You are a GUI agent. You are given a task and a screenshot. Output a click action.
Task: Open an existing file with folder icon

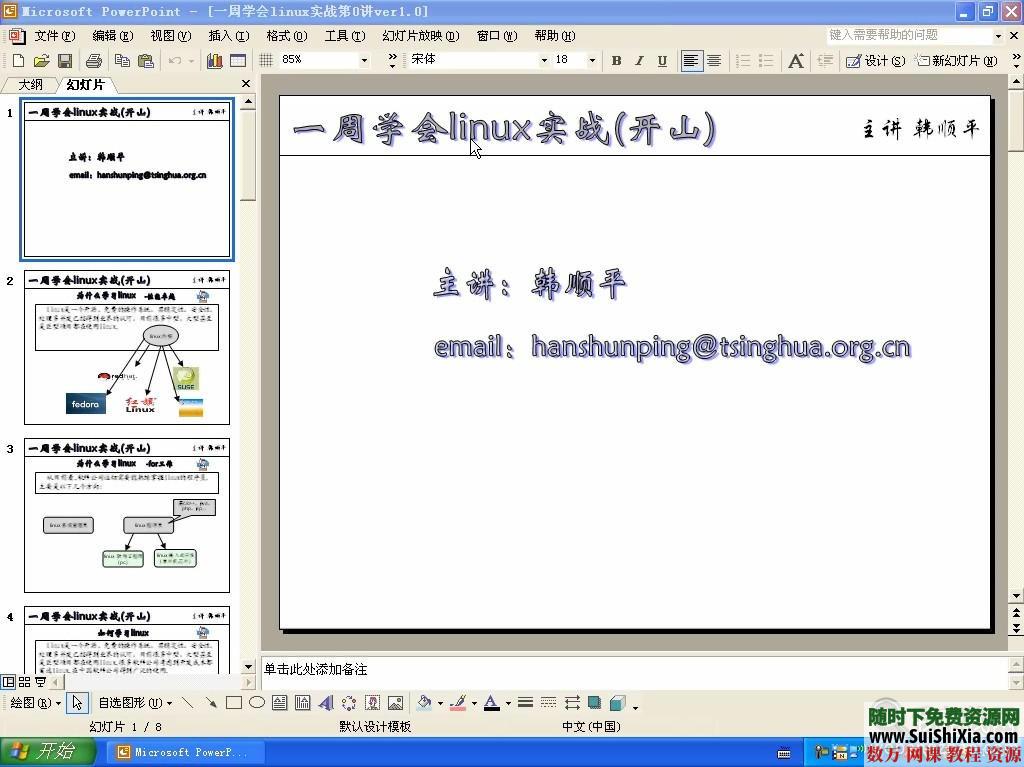[x=41, y=61]
